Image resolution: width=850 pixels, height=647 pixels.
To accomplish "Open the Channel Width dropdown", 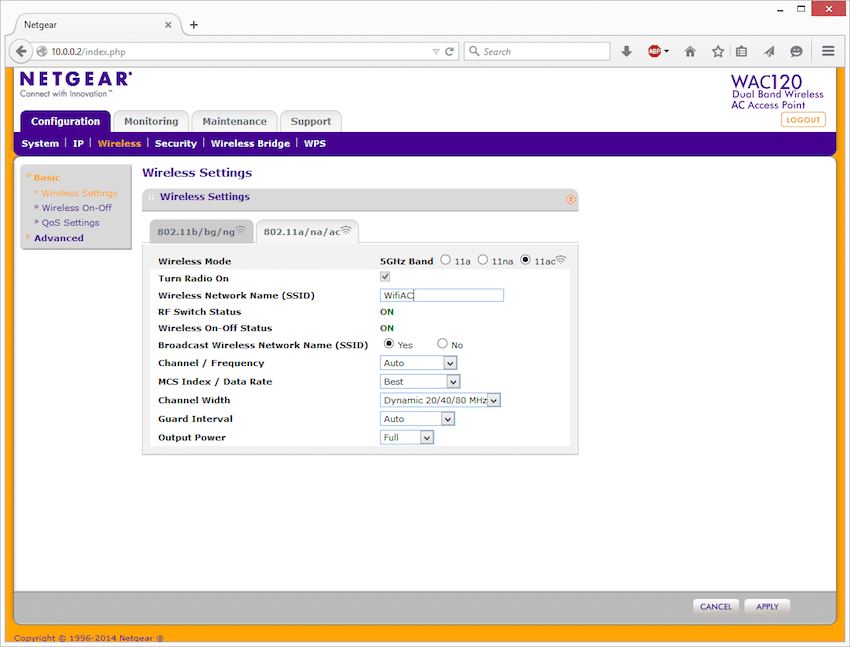I will (x=440, y=400).
